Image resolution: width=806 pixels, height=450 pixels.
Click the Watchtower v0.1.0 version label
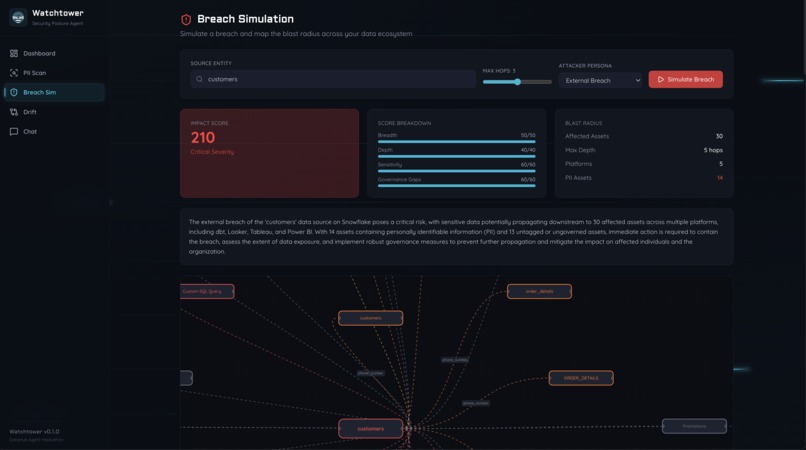click(x=34, y=431)
